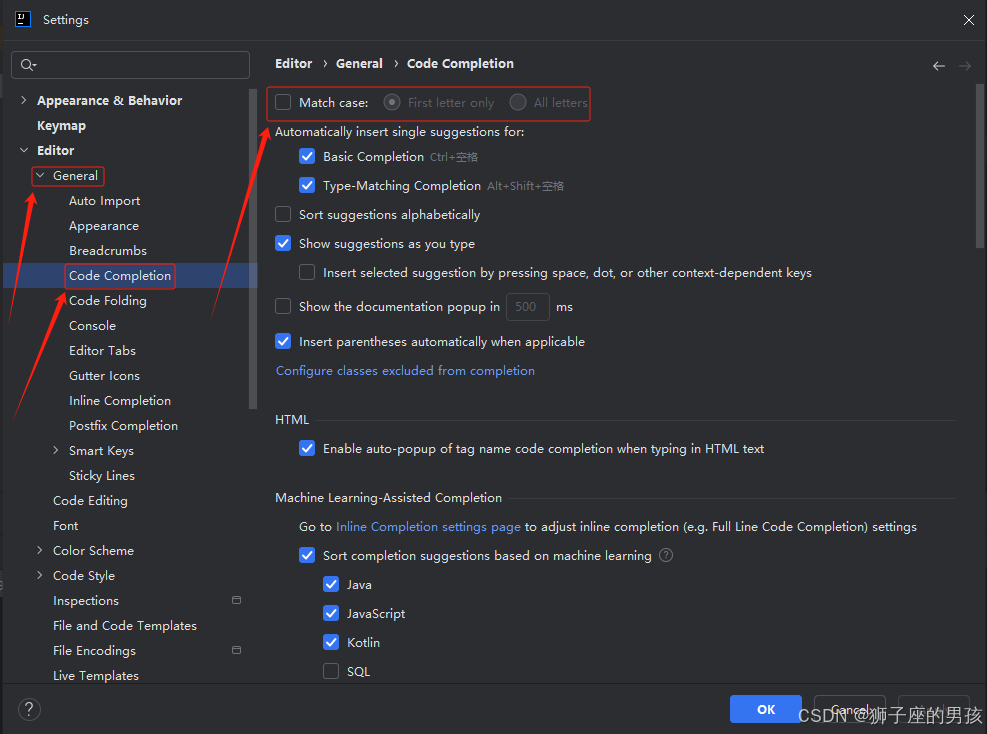Open Gutter Icons settings
This screenshot has height=734, width=987.
(104, 376)
